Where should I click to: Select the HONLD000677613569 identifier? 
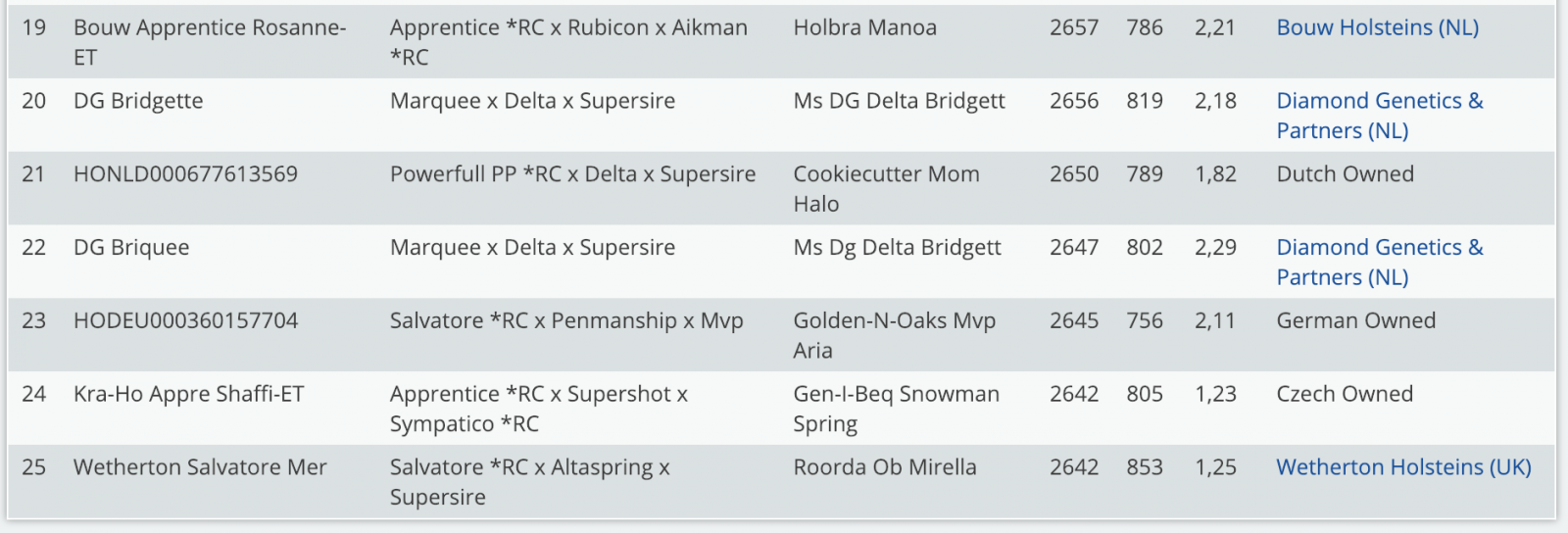pyautogui.click(x=185, y=174)
